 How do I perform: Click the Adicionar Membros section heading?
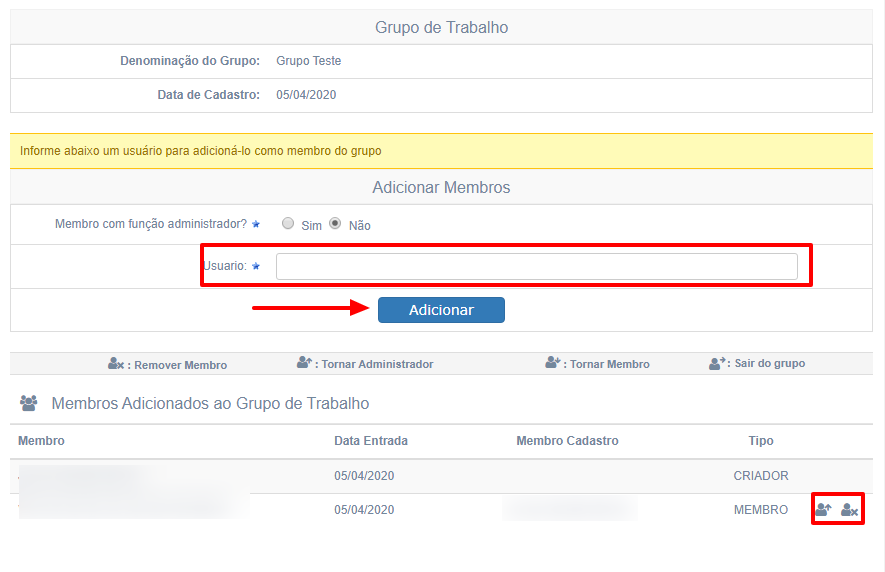tap(441, 187)
